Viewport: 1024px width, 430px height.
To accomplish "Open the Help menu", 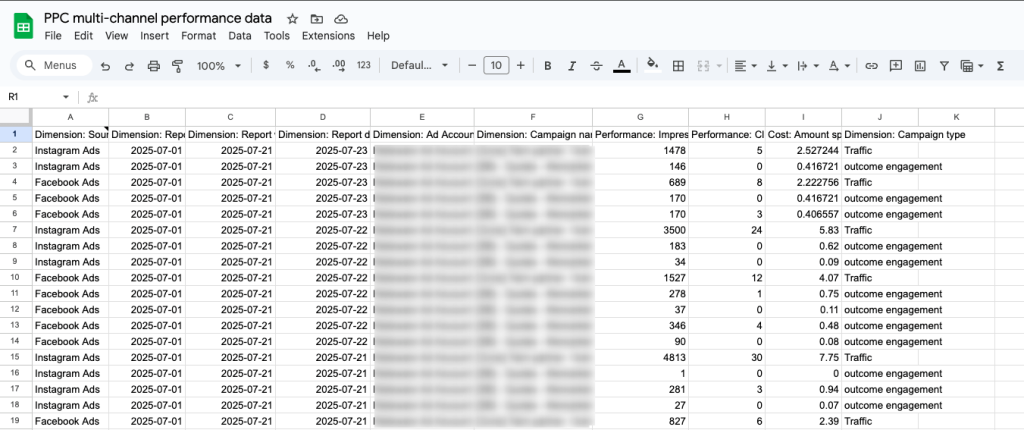I will (x=378, y=36).
